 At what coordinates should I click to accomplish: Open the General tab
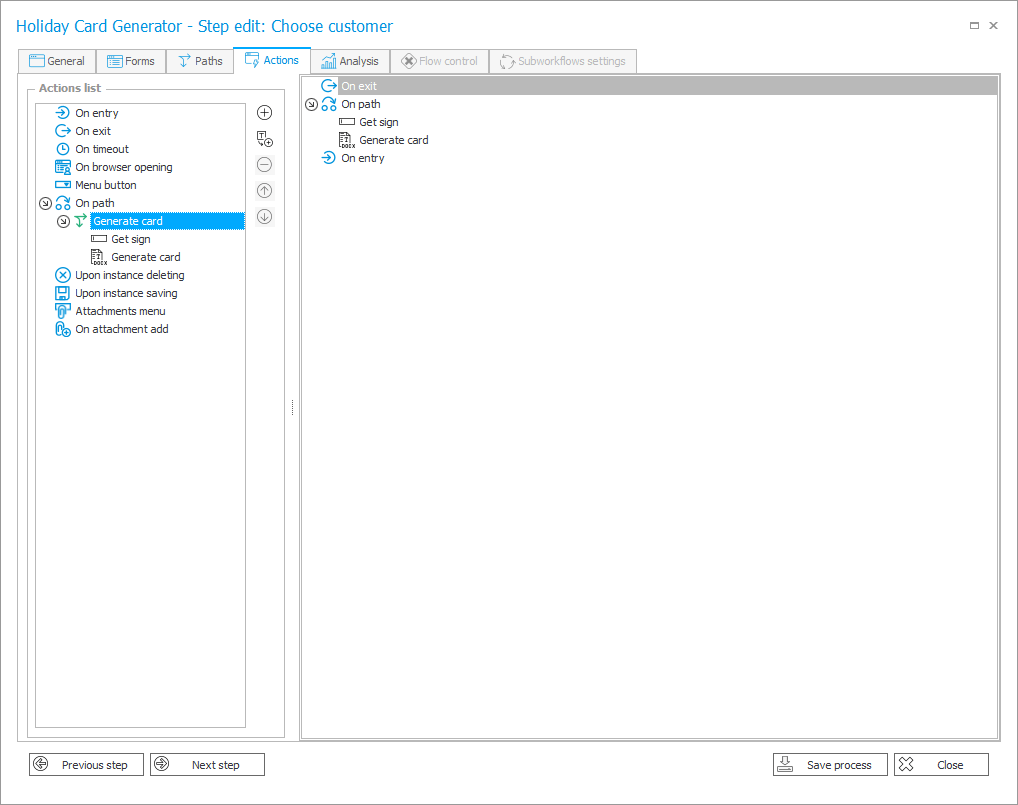(x=57, y=61)
